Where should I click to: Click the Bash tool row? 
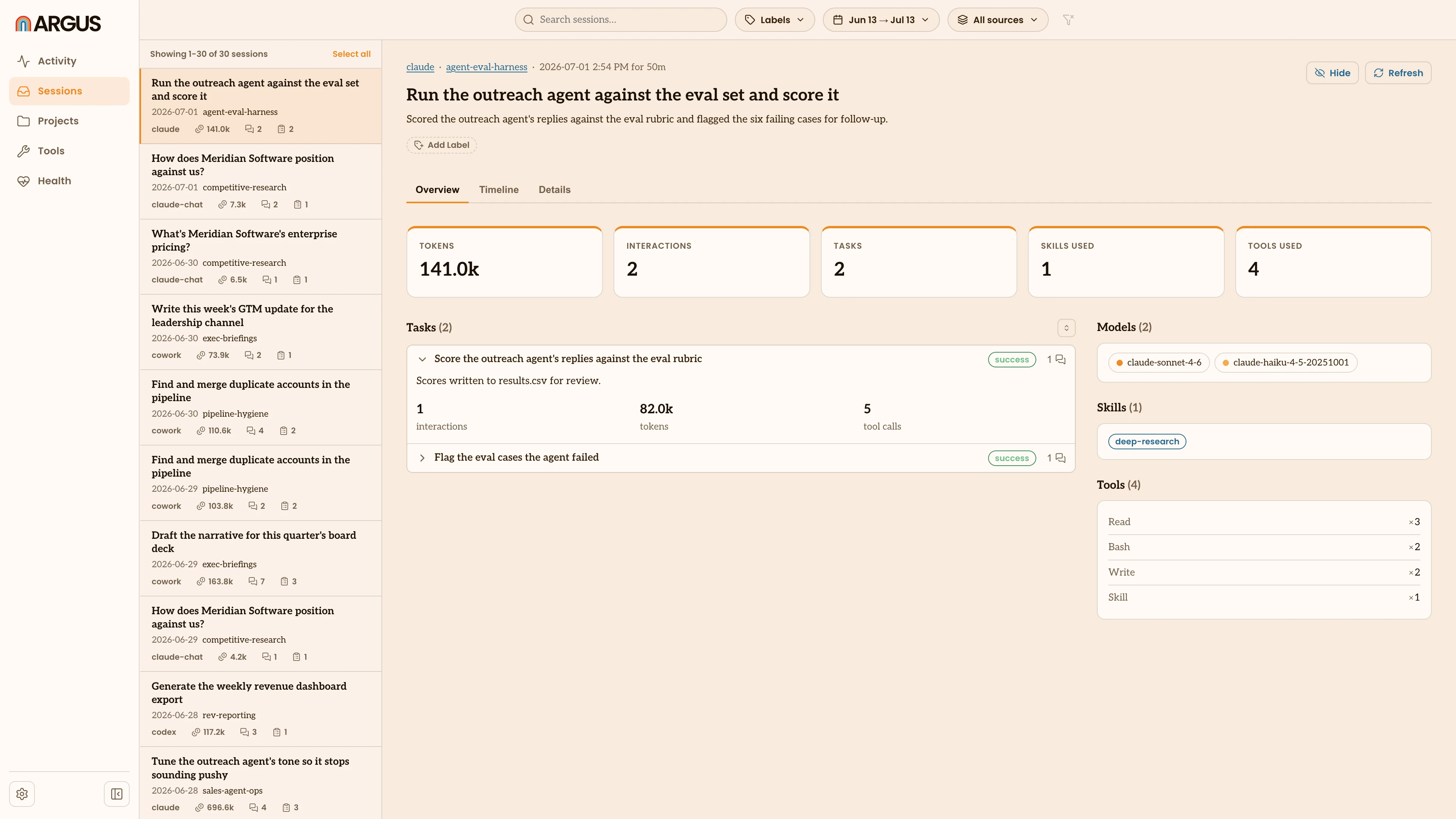point(1264,547)
